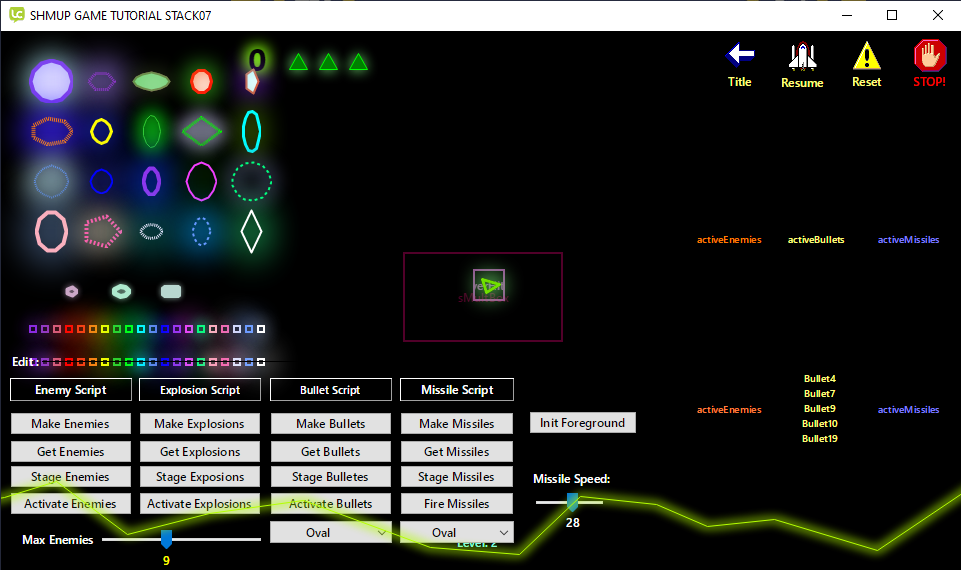The image size is (961, 570).
Task: Open the Enemy Script editor
Action: 70,390
